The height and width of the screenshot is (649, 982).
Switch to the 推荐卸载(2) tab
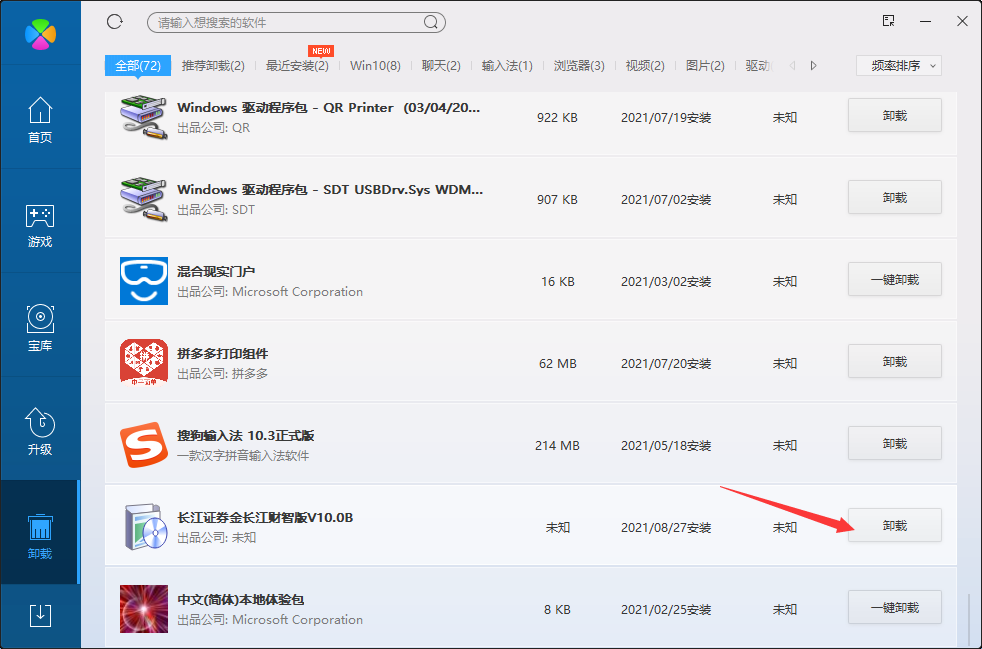click(x=213, y=66)
